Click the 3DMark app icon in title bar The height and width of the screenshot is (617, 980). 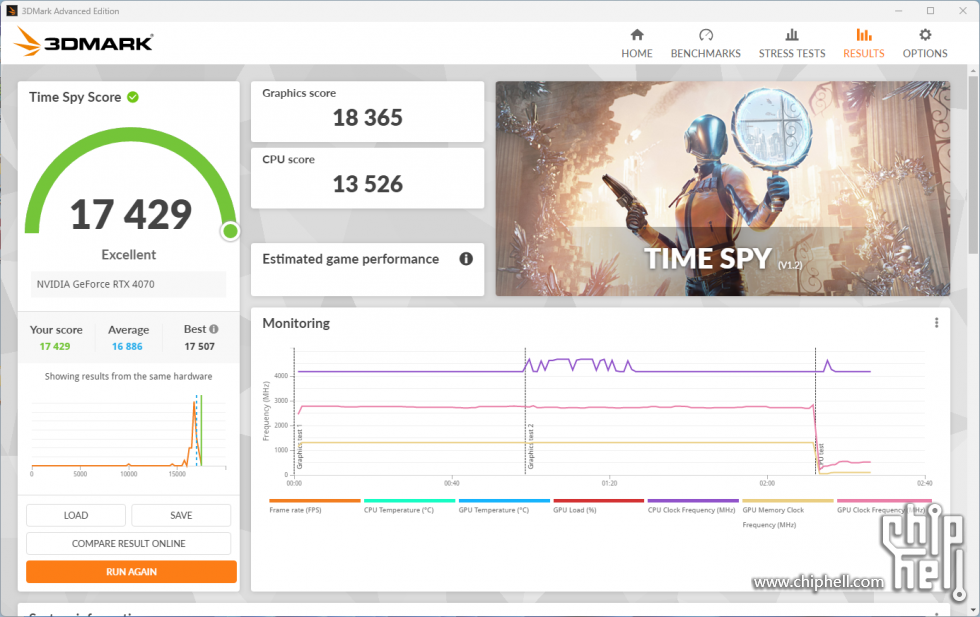coord(11,11)
